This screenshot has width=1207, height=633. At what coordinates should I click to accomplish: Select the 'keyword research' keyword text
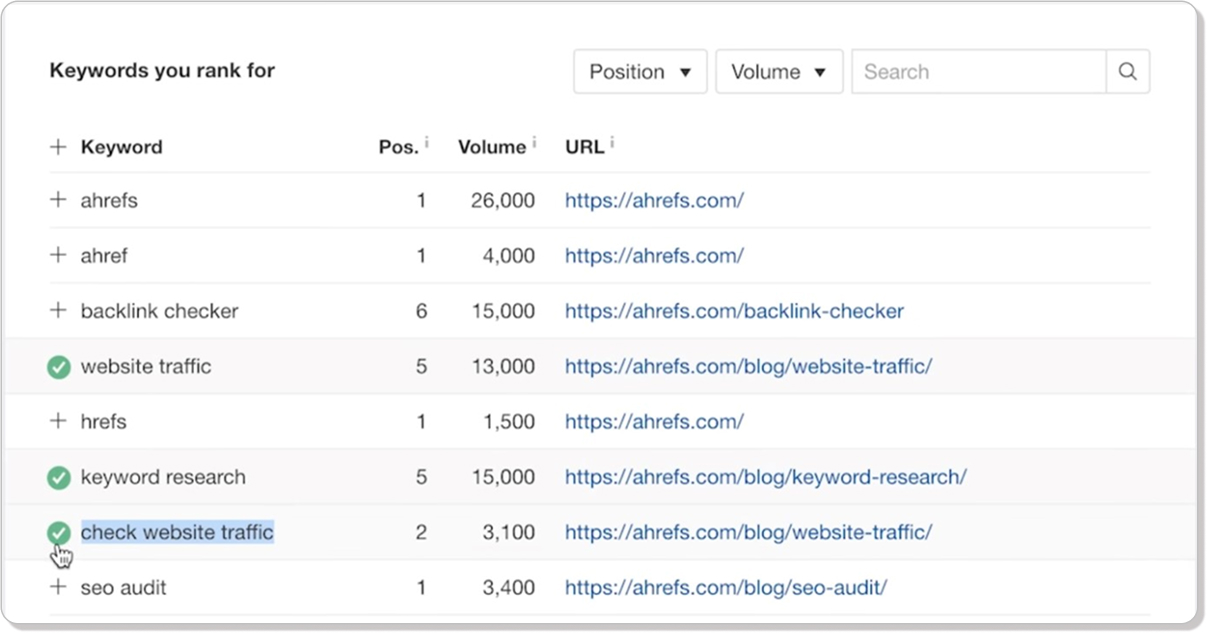click(x=163, y=477)
